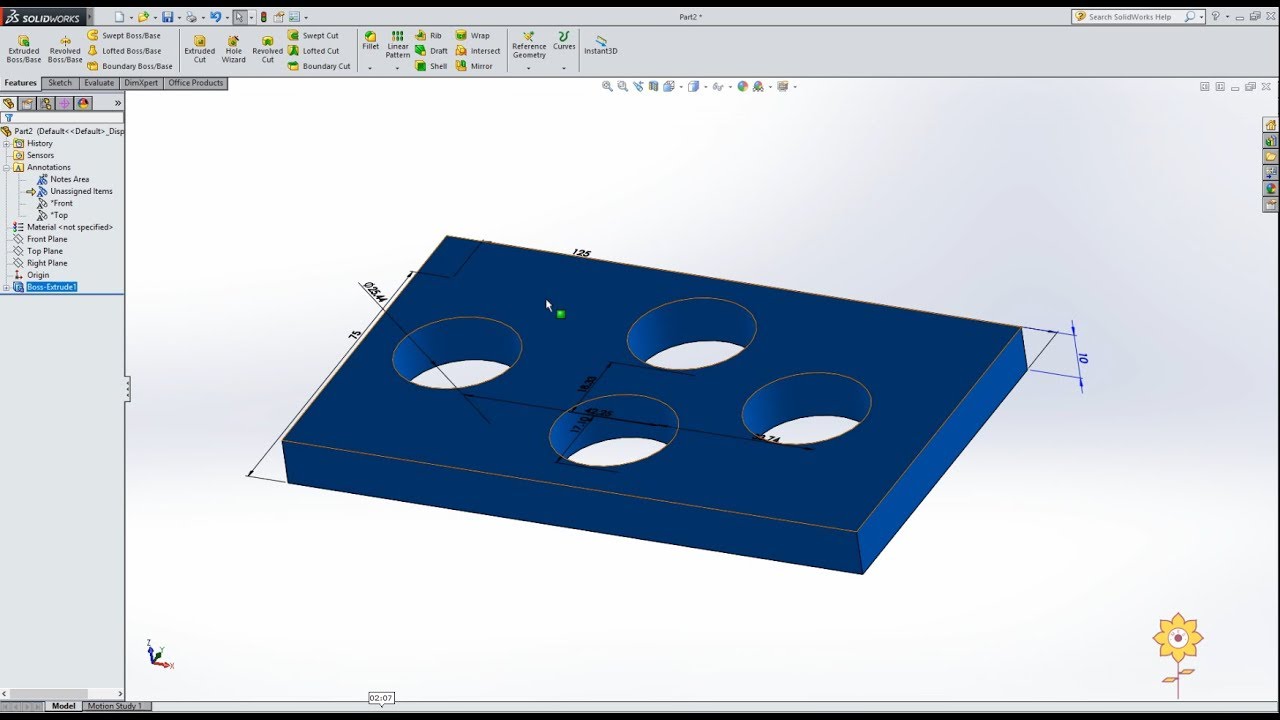Image resolution: width=1280 pixels, height=720 pixels.
Task: Show the ConfigurationManager panel tab
Action: (x=46, y=103)
